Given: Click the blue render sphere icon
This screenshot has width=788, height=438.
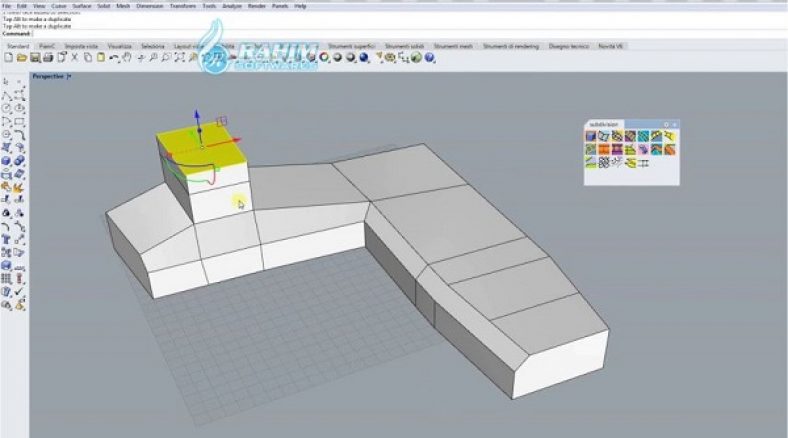Looking at the screenshot, I should 364,58.
